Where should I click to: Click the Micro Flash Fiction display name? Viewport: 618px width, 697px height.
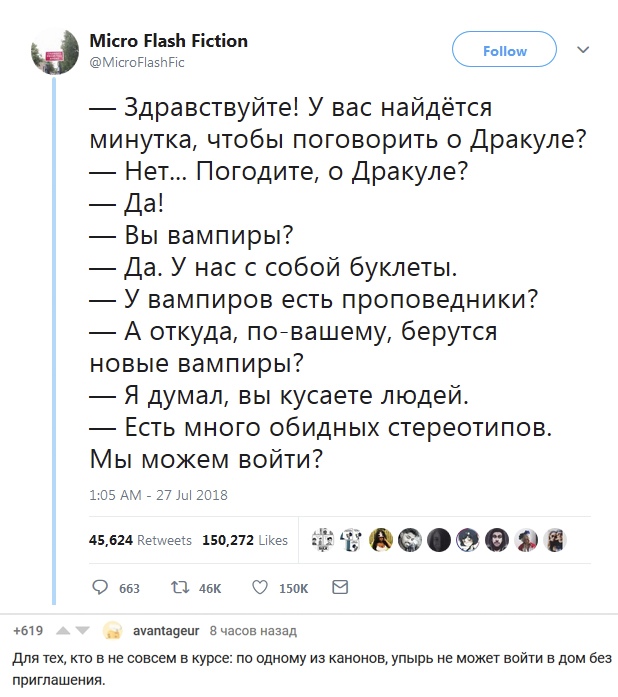(169, 42)
